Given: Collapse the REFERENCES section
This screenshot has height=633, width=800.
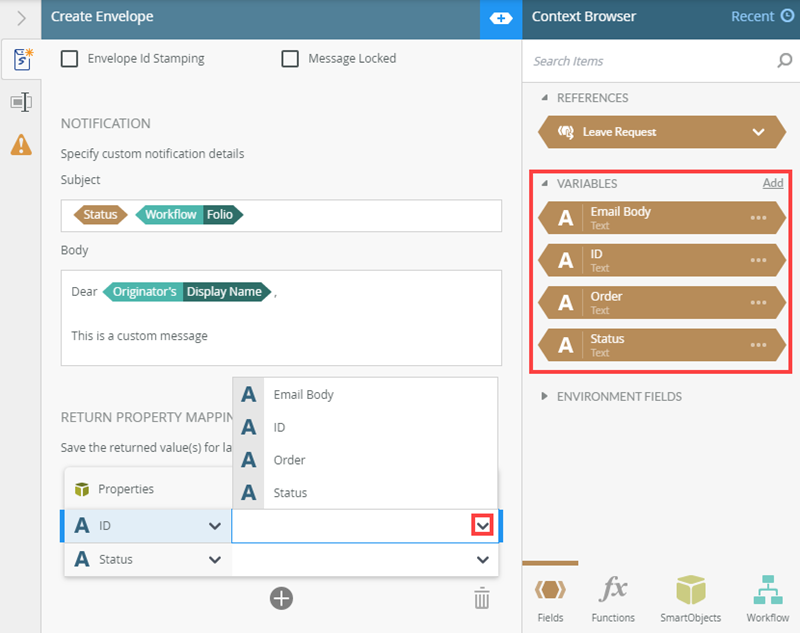Looking at the screenshot, I should pyautogui.click(x=544, y=97).
